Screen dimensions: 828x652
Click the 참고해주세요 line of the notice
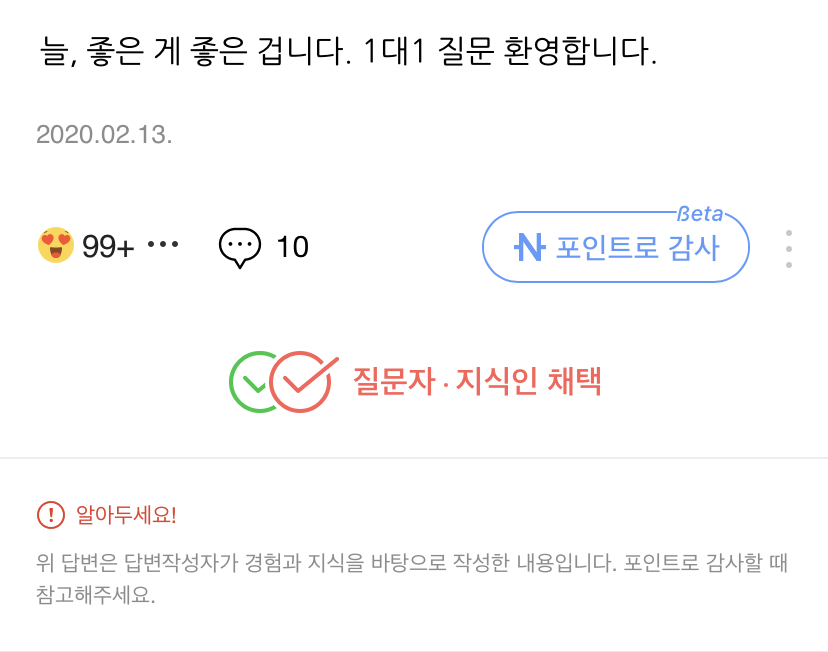point(95,595)
